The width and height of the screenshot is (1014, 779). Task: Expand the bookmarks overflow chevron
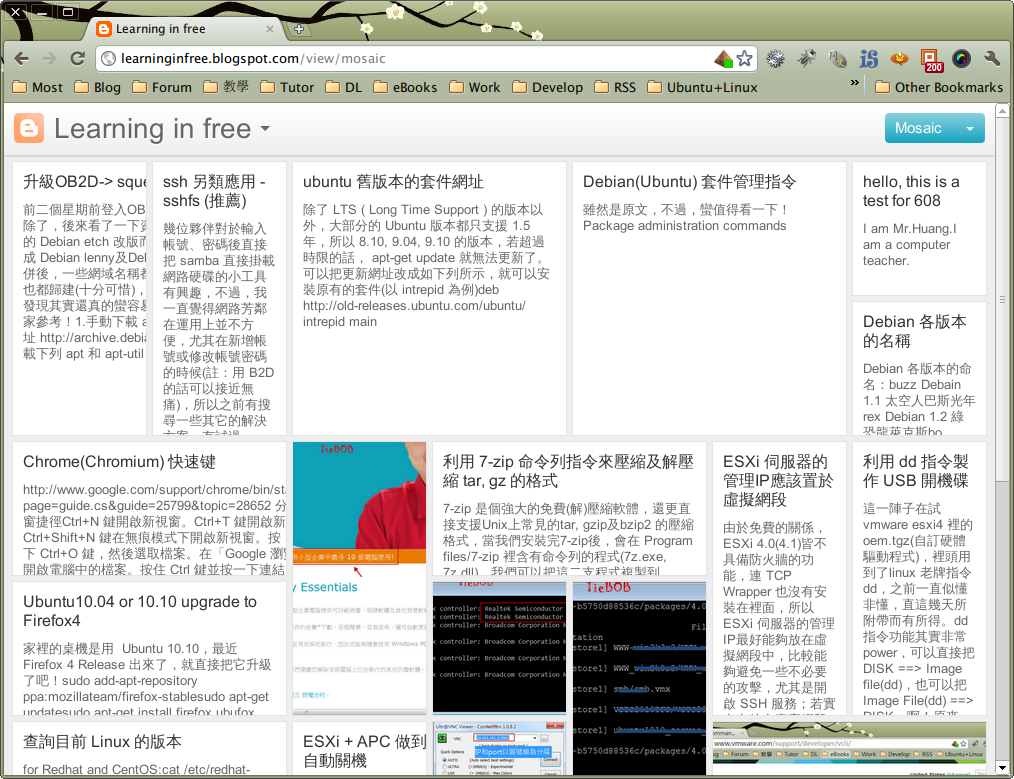[855, 83]
